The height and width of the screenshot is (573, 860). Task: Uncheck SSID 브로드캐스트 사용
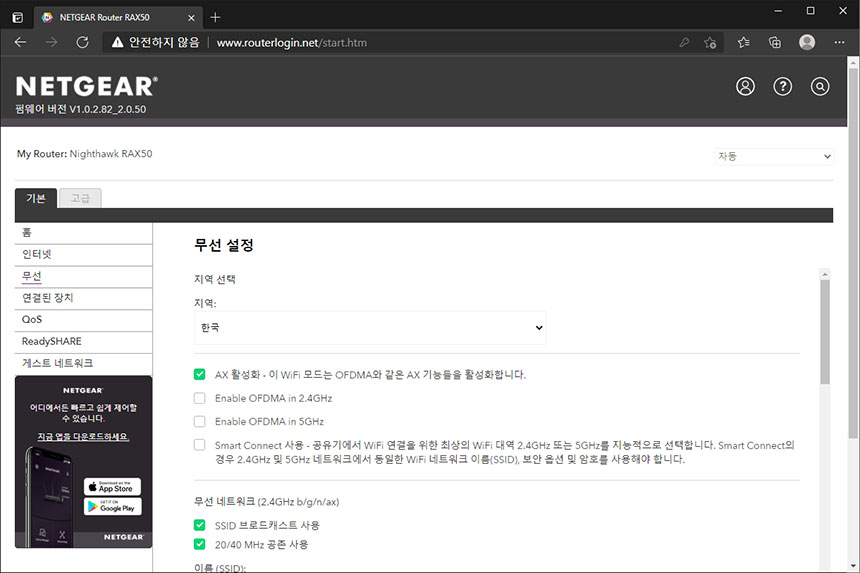[x=200, y=525]
